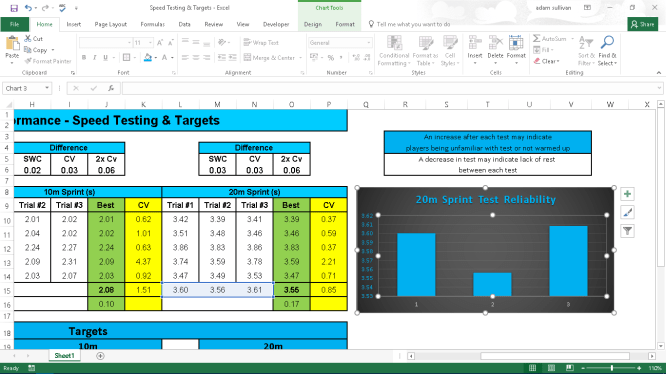Open Format as Table gallery
This screenshot has height=374, width=666.
point(425,51)
